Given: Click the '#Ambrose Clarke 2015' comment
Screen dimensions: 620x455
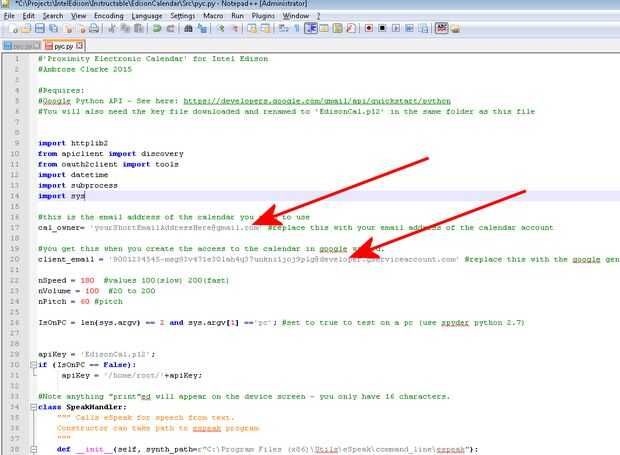Looking at the screenshot, I should tap(85, 69).
